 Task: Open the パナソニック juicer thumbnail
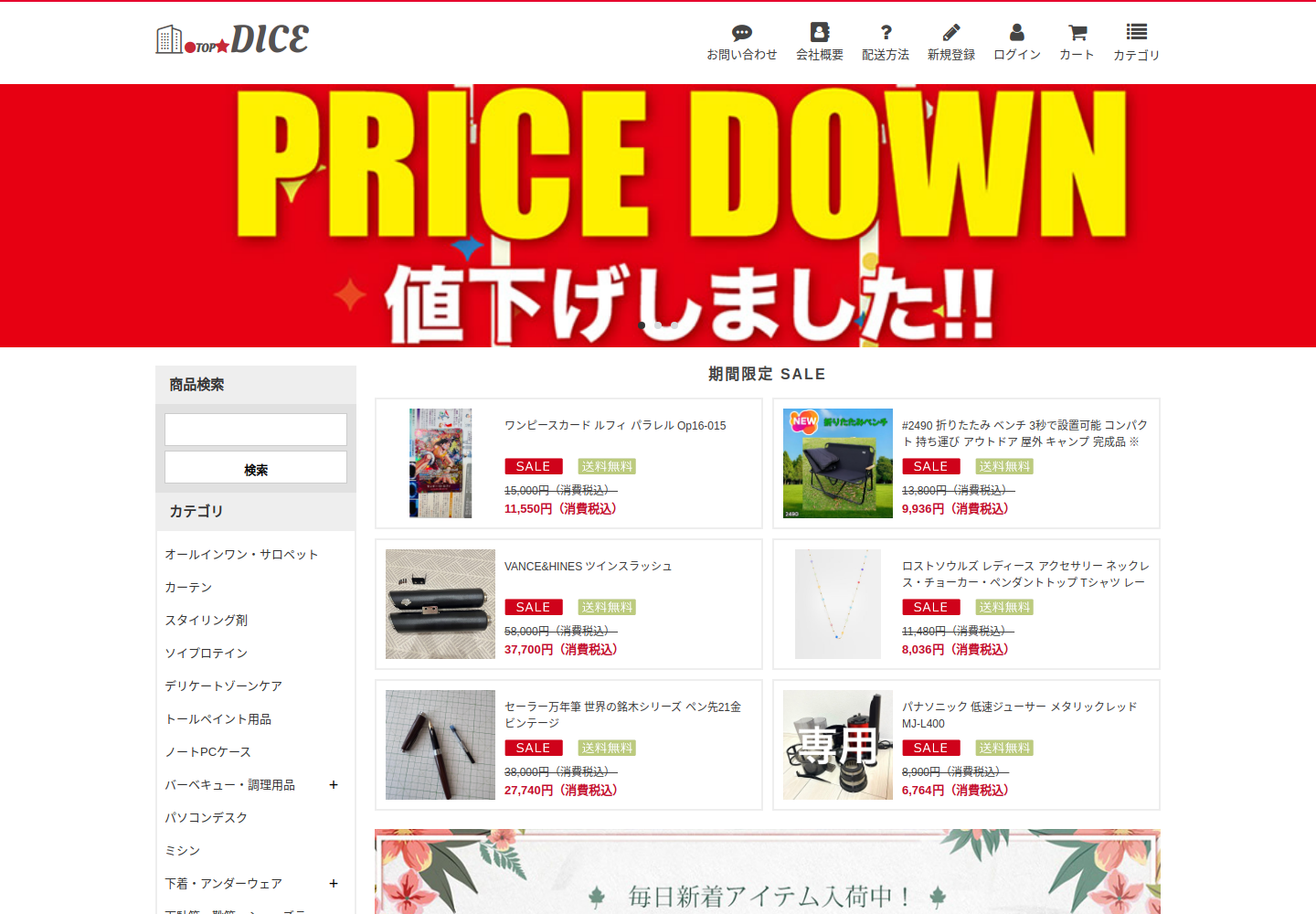[838, 745]
